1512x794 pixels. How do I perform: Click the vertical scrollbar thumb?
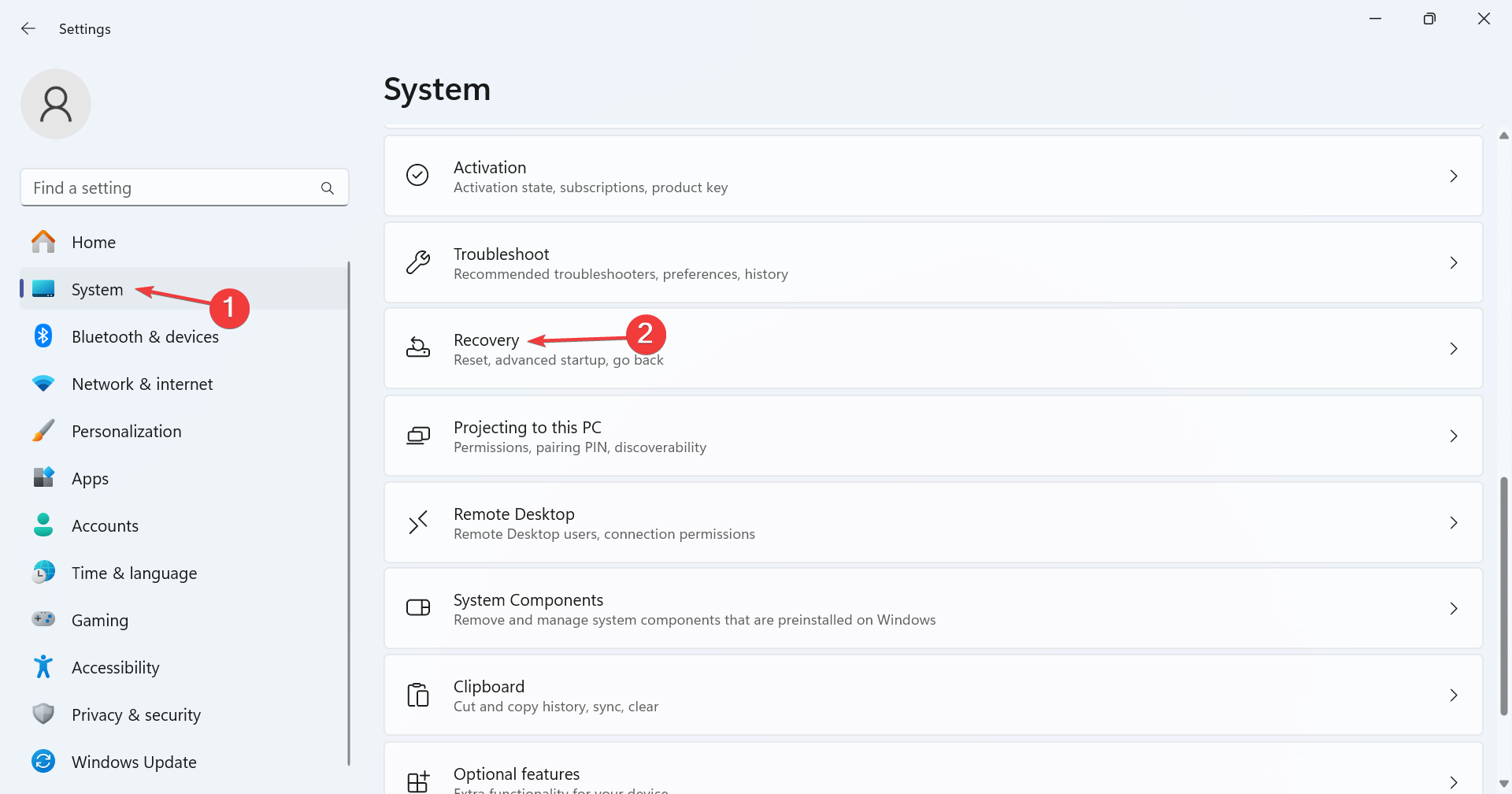(1504, 595)
